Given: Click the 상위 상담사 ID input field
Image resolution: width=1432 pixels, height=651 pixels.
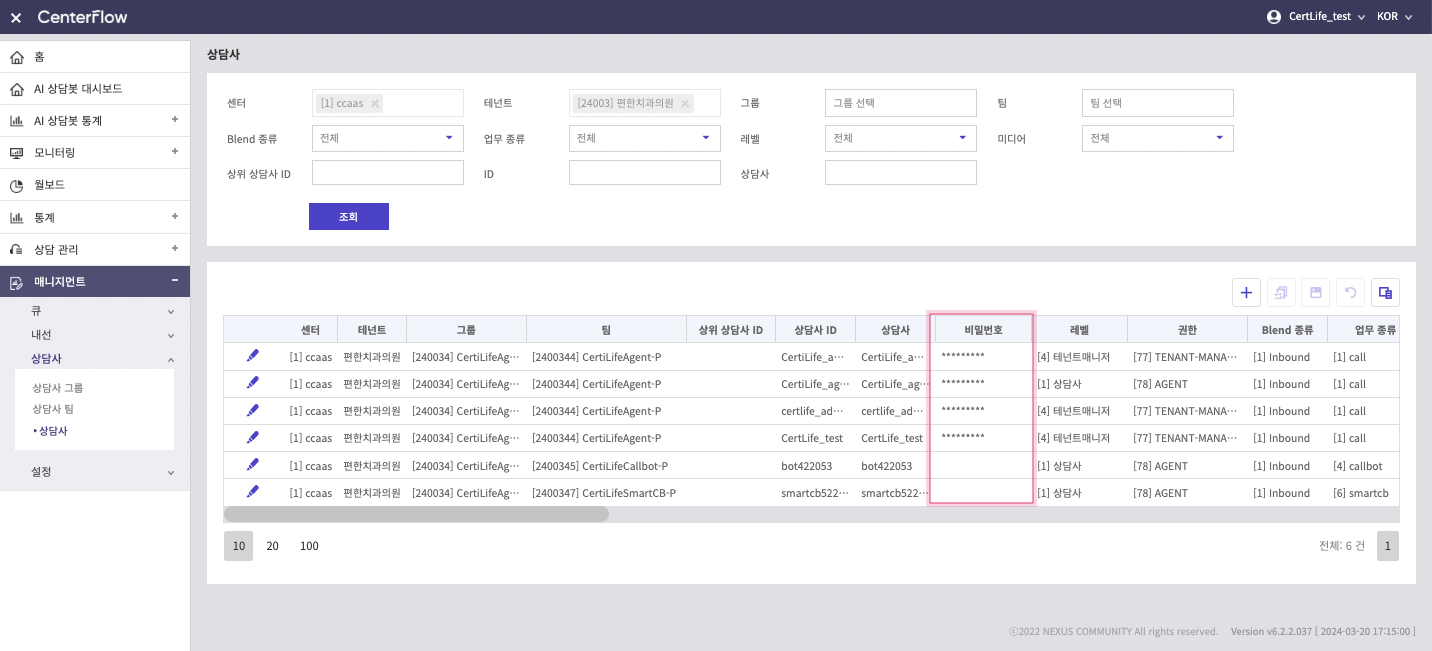Looking at the screenshot, I should [x=387, y=173].
